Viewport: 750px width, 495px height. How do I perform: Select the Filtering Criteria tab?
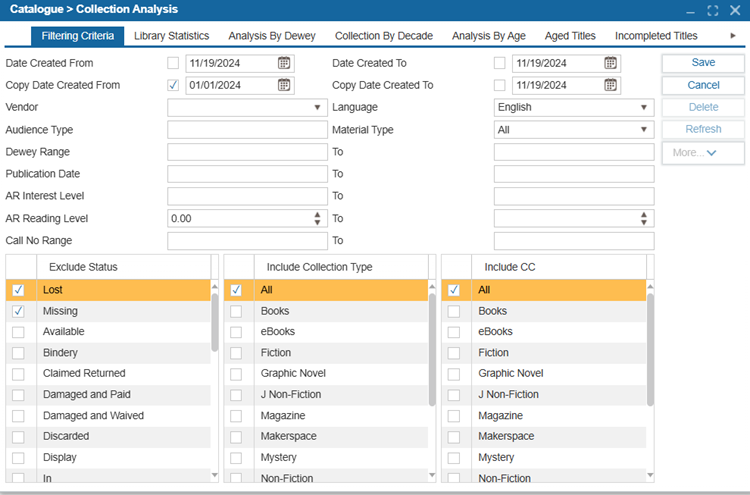(77, 36)
